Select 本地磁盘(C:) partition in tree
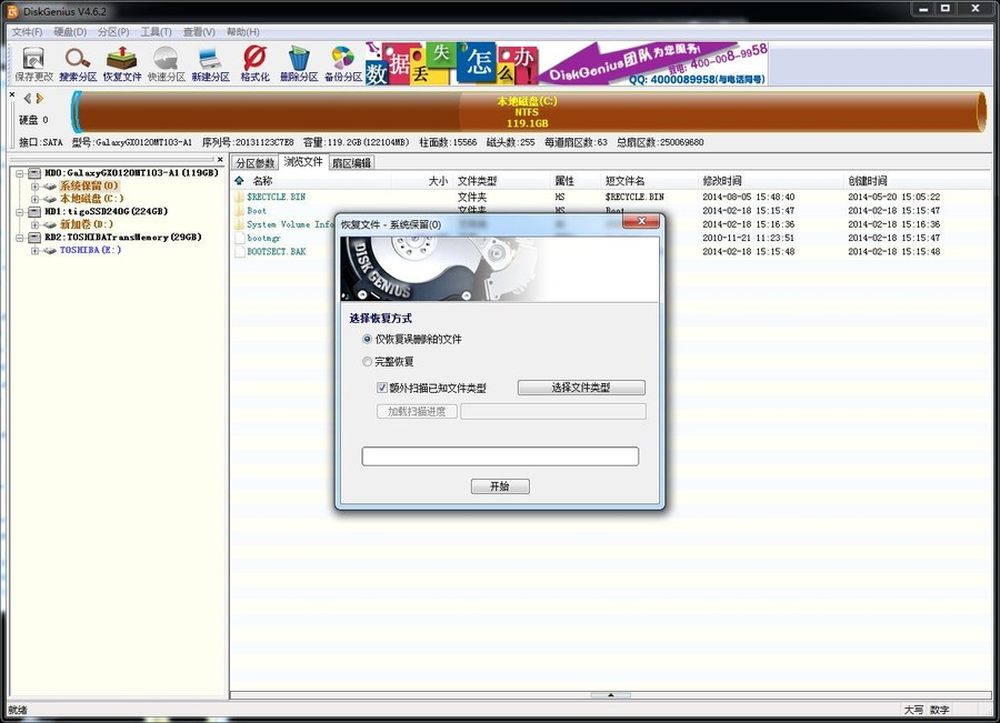 tap(91, 198)
